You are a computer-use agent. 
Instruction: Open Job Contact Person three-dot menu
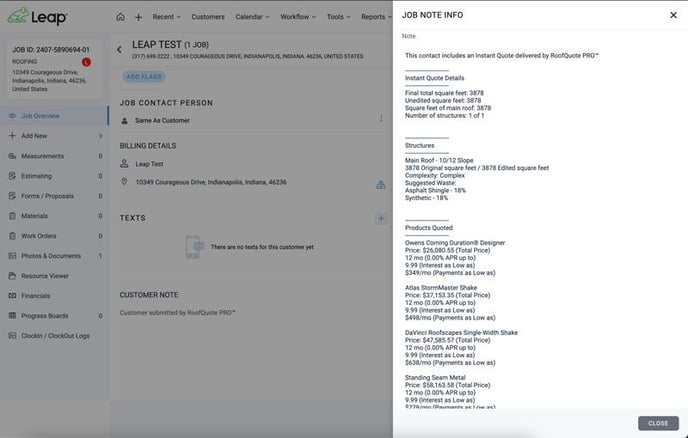click(x=381, y=118)
